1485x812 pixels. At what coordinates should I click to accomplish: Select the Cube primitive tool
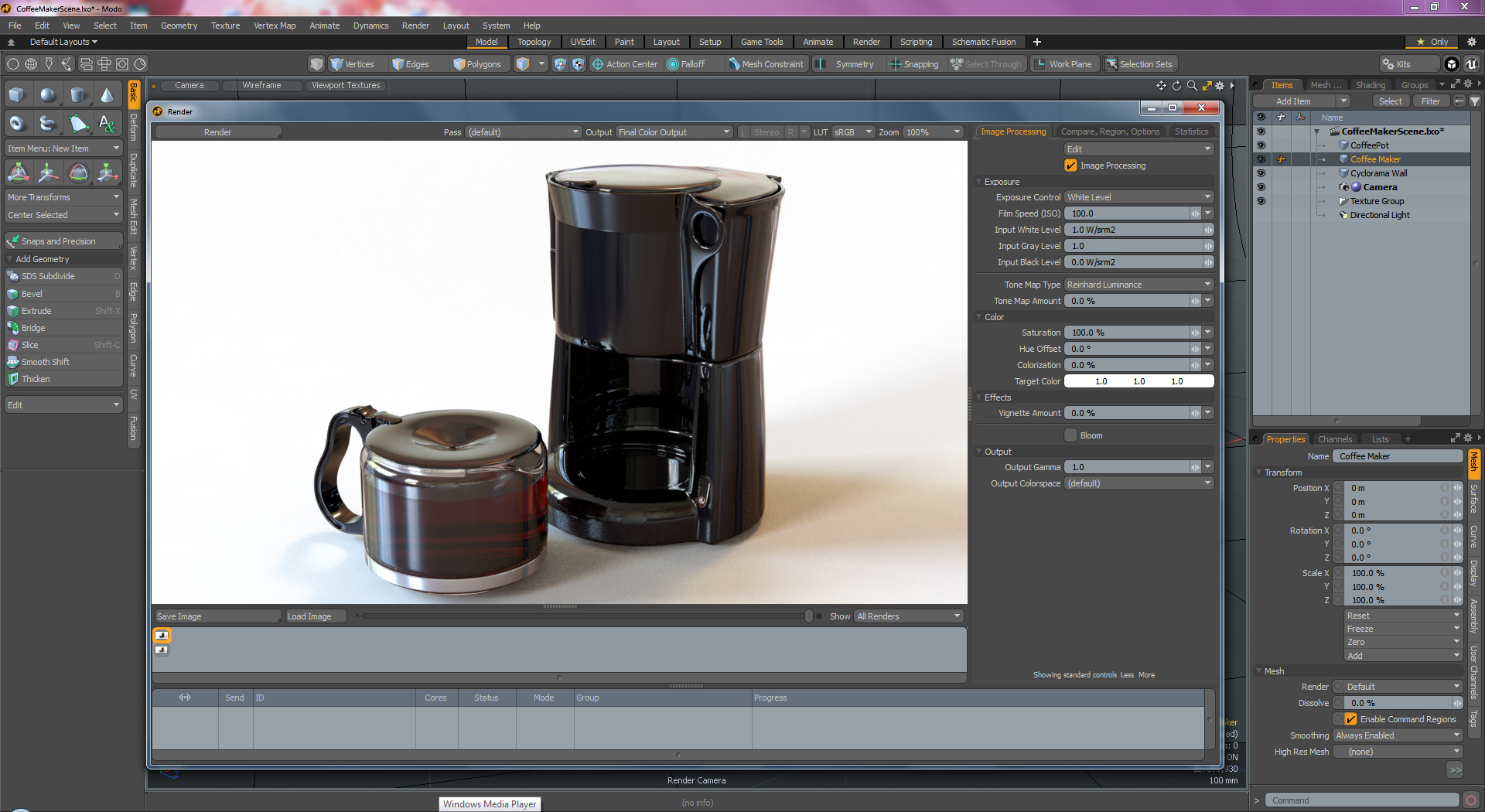click(17, 95)
